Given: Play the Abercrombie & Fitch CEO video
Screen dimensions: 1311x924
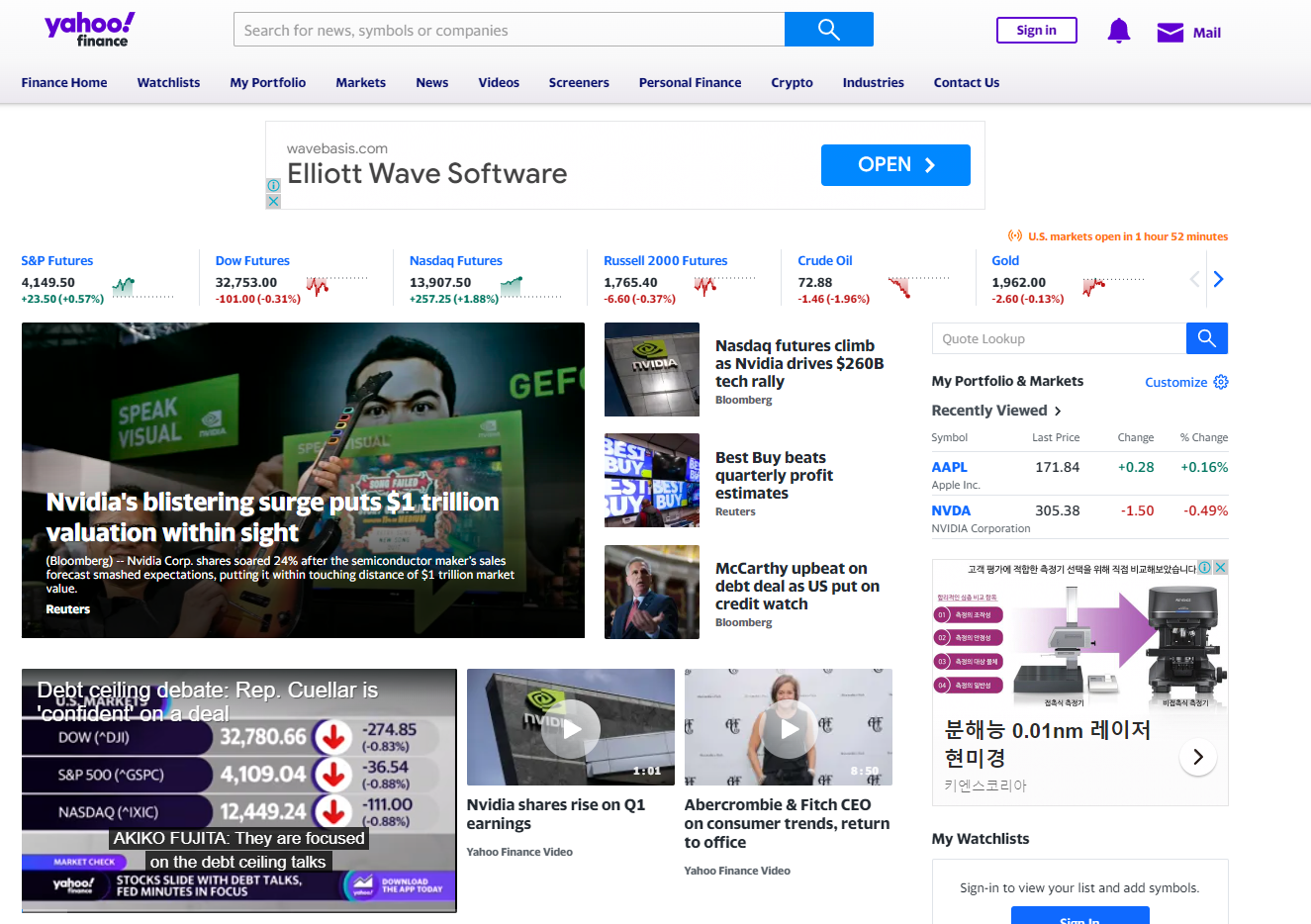Looking at the screenshot, I should coord(789,729).
